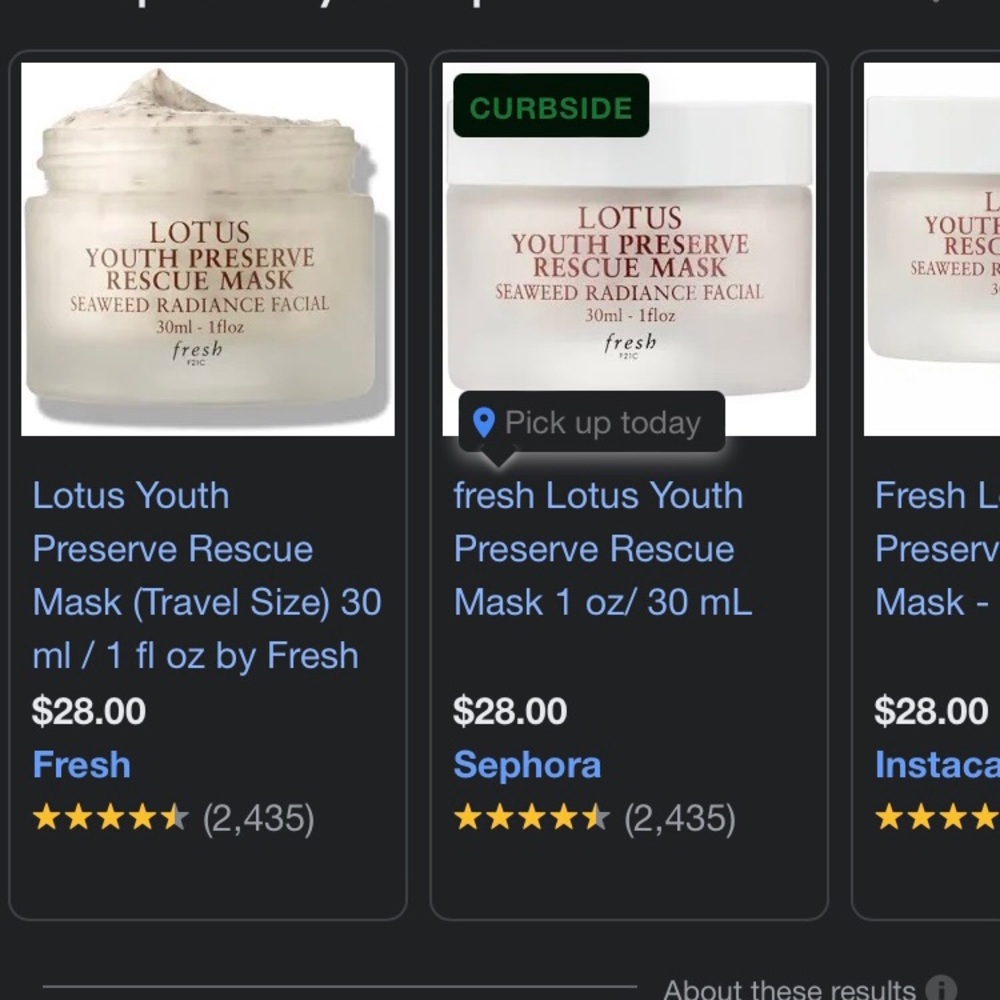Click the 'About these results' text

point(790,989)
